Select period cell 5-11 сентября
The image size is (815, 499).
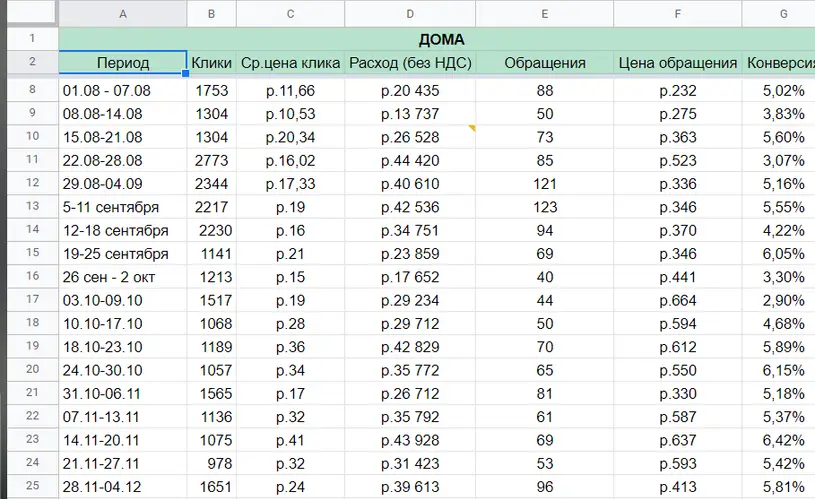click(123, 207)
